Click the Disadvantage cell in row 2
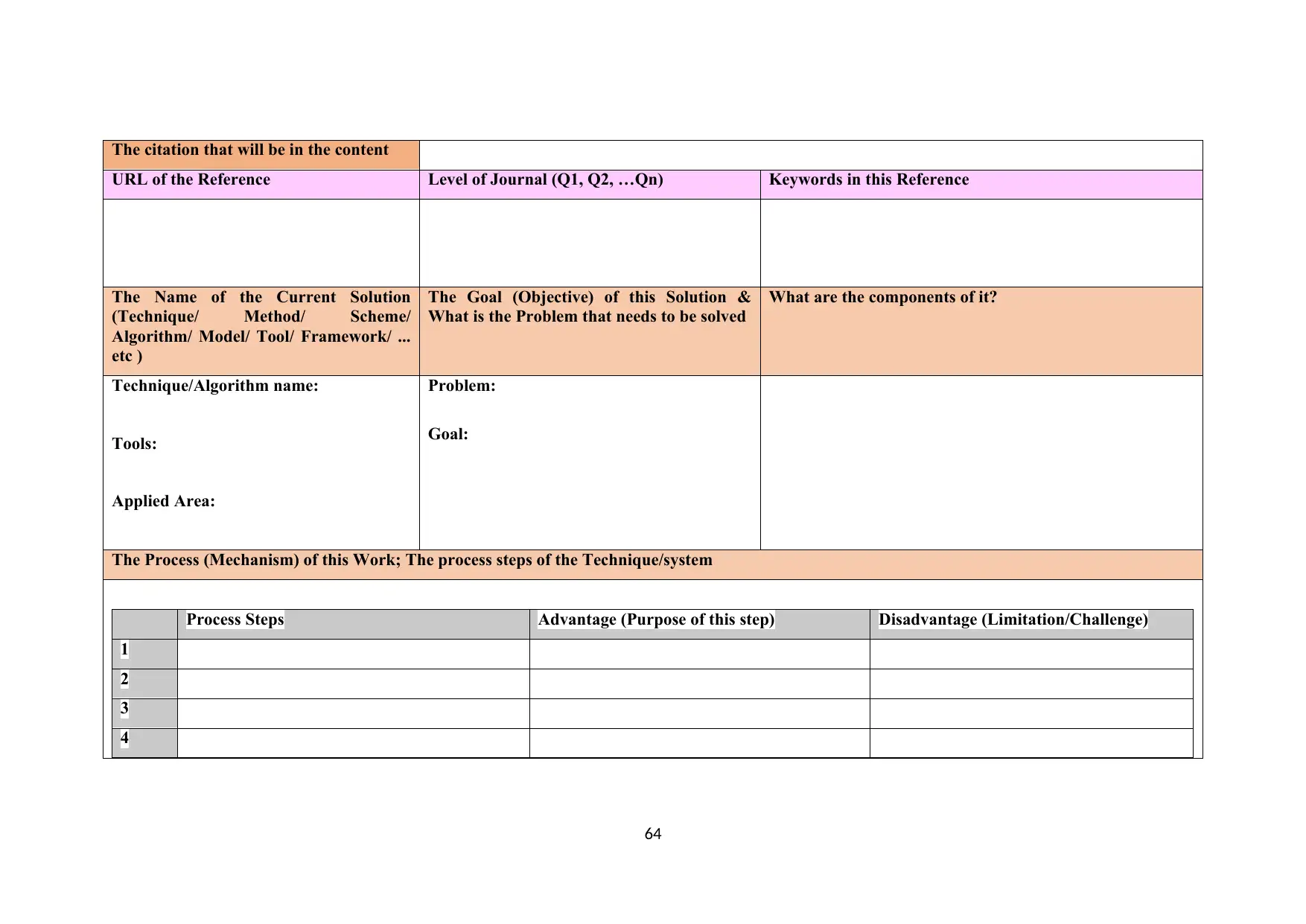Image resolution: width=1306 pixels, height=924 pixels. 1031,684
